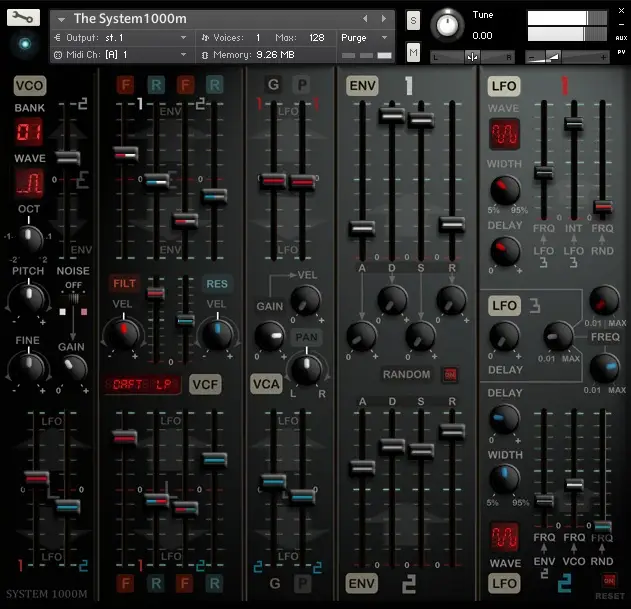Go to previous instrument preset arrow
631x609 pixels.
point(365,19)
